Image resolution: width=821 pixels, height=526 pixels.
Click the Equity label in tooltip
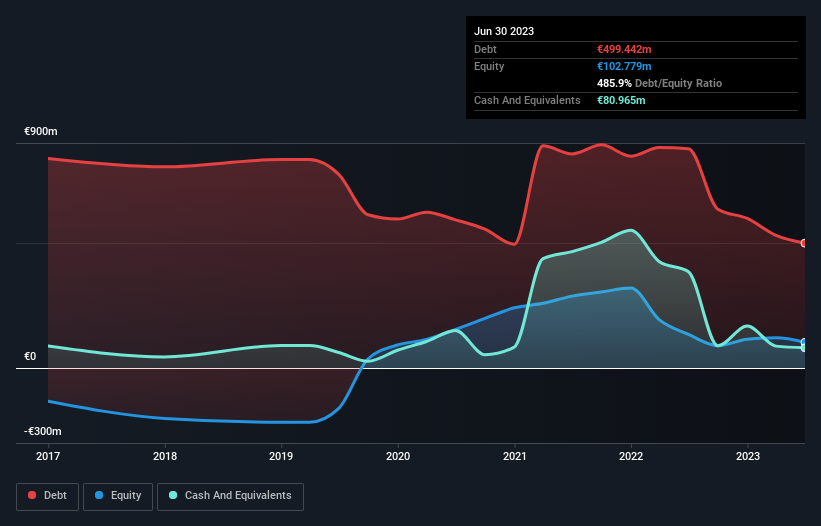(x=489, y=66)
